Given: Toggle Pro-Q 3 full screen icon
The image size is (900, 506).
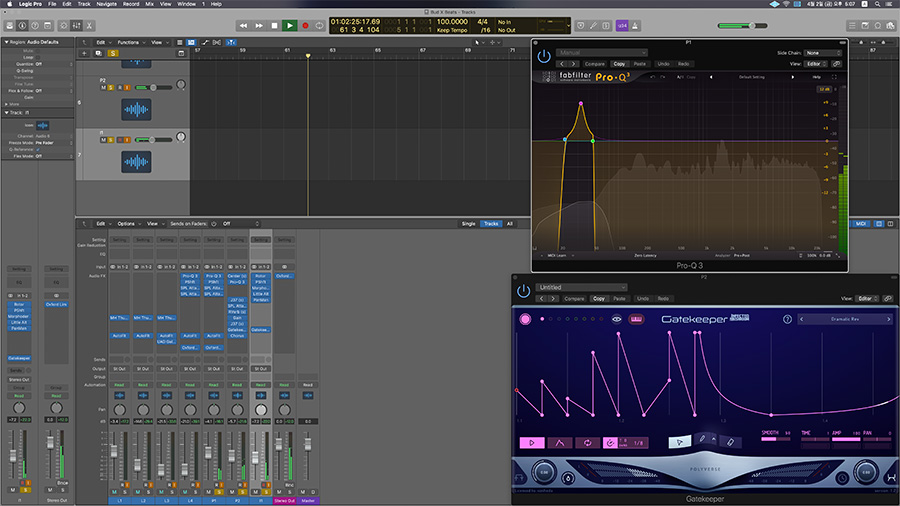Looking at the screenshot, I should tap(834, 77).
